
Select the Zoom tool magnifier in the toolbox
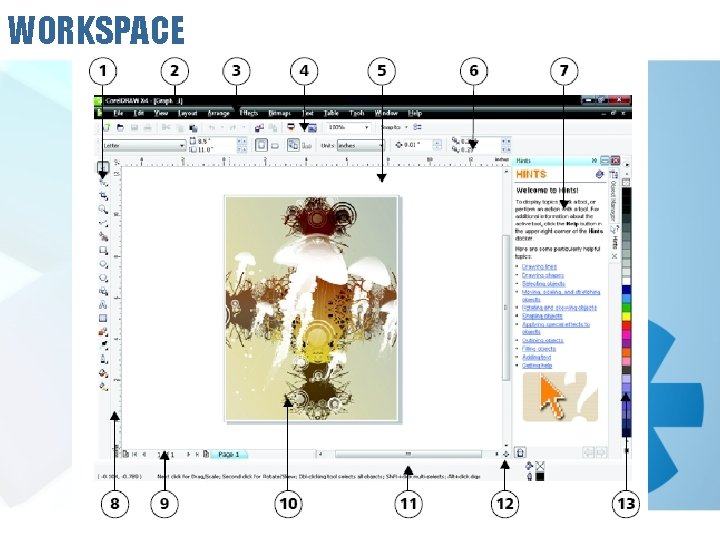point(104,210)
